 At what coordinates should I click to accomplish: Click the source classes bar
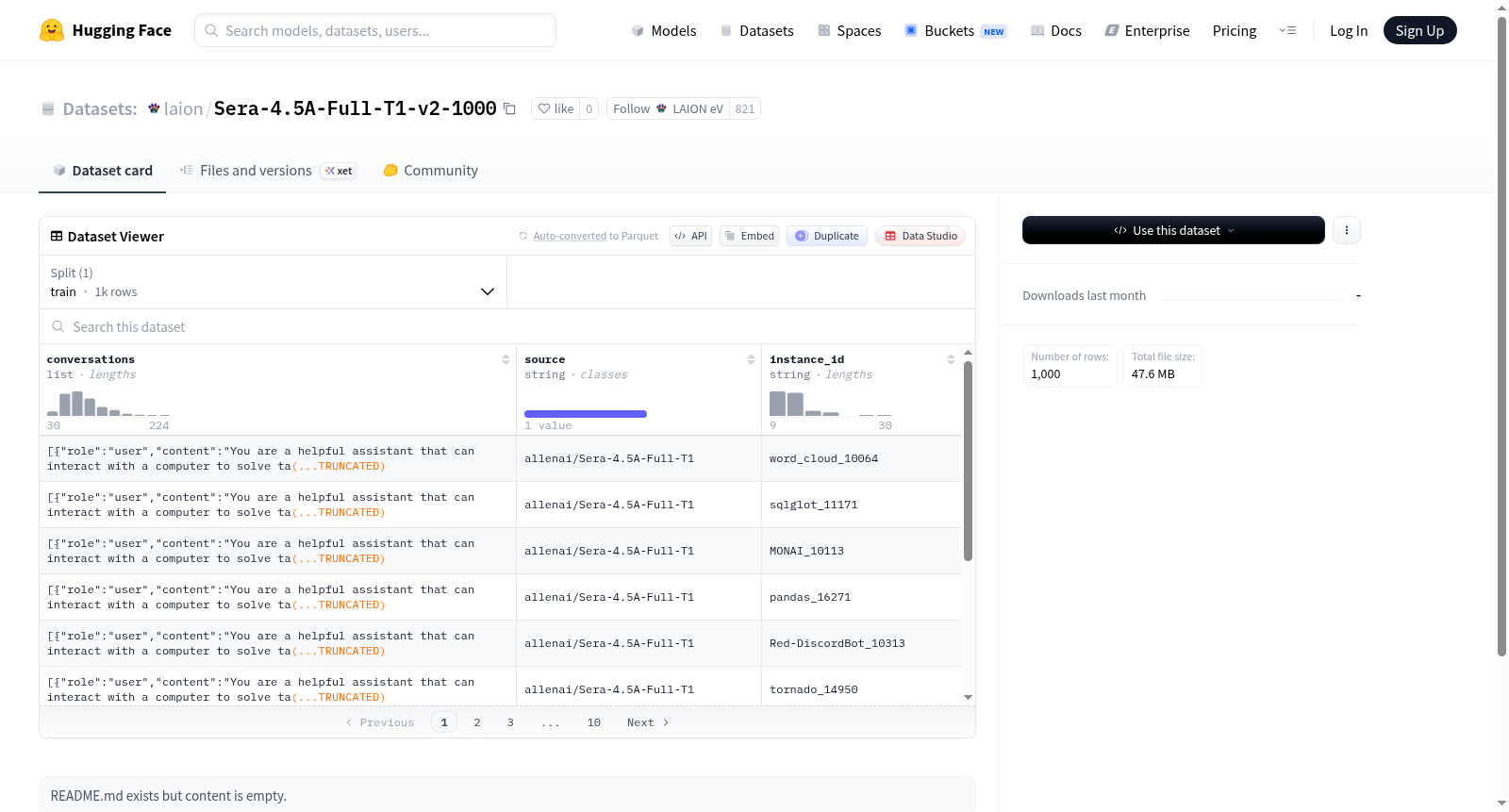pyautogui.click(x=586, y=414)
